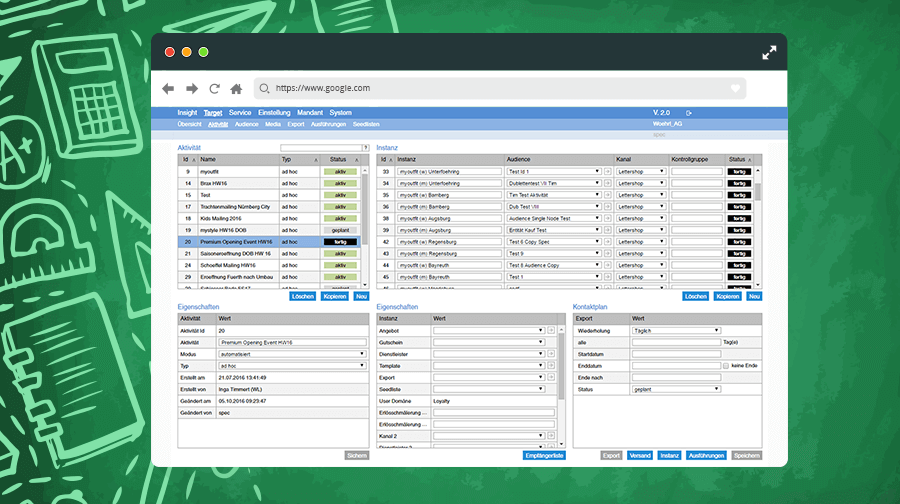Open audience arrow icon for instance row 42

click(x=607, y=242)
